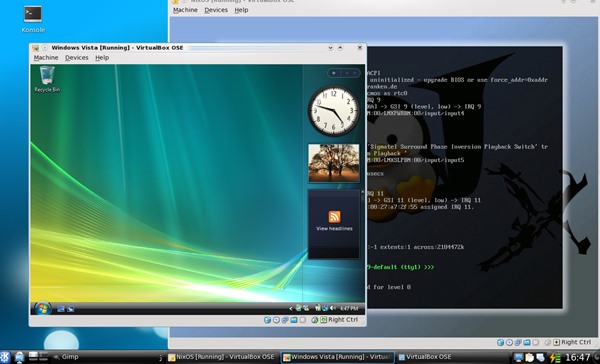Click the orange RSS feed icon

334,217
